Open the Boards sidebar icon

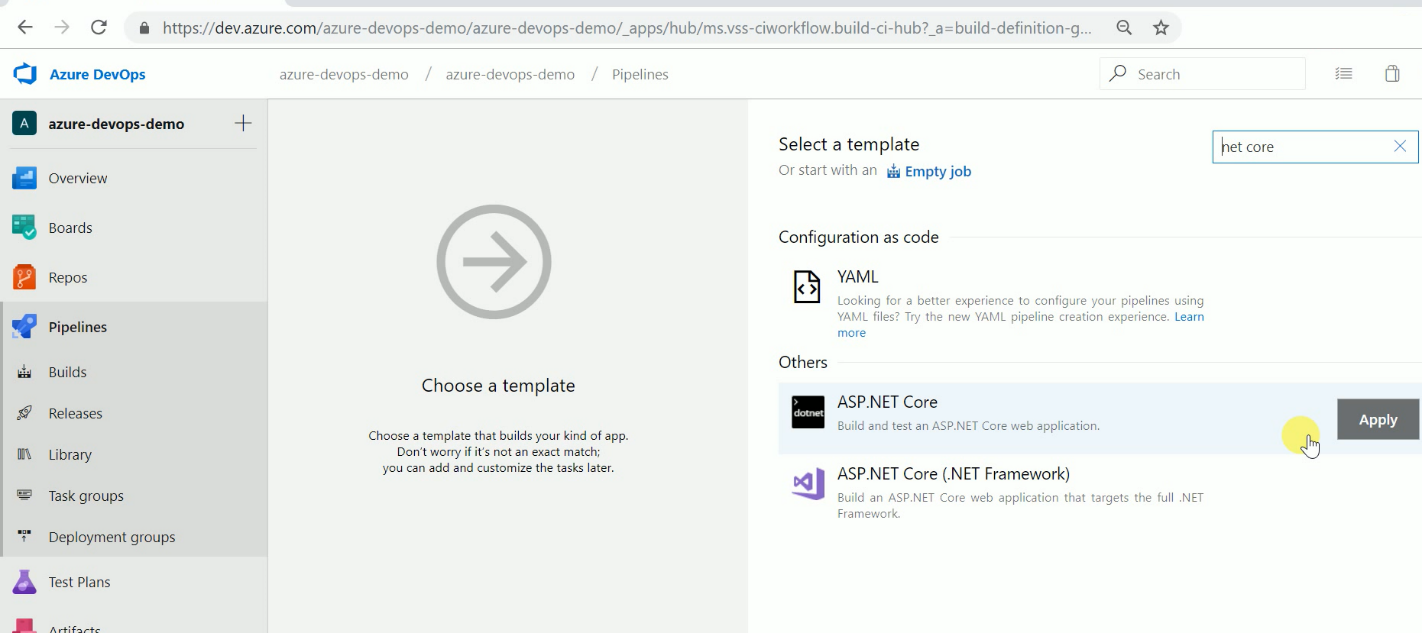pyautogui.click(x=25, y=228)
